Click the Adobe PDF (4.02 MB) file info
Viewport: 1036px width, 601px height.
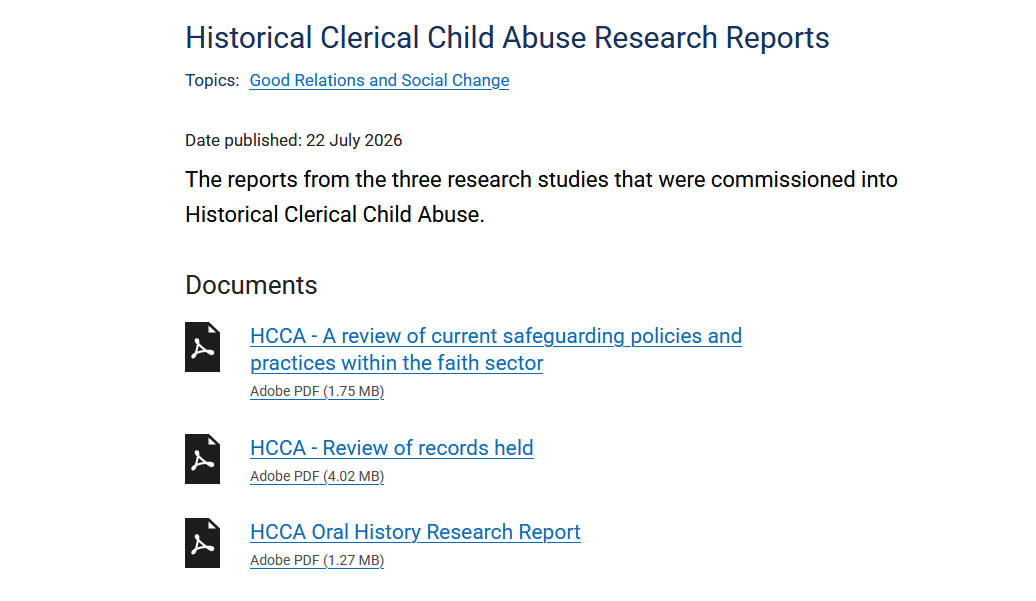(317, 476)
